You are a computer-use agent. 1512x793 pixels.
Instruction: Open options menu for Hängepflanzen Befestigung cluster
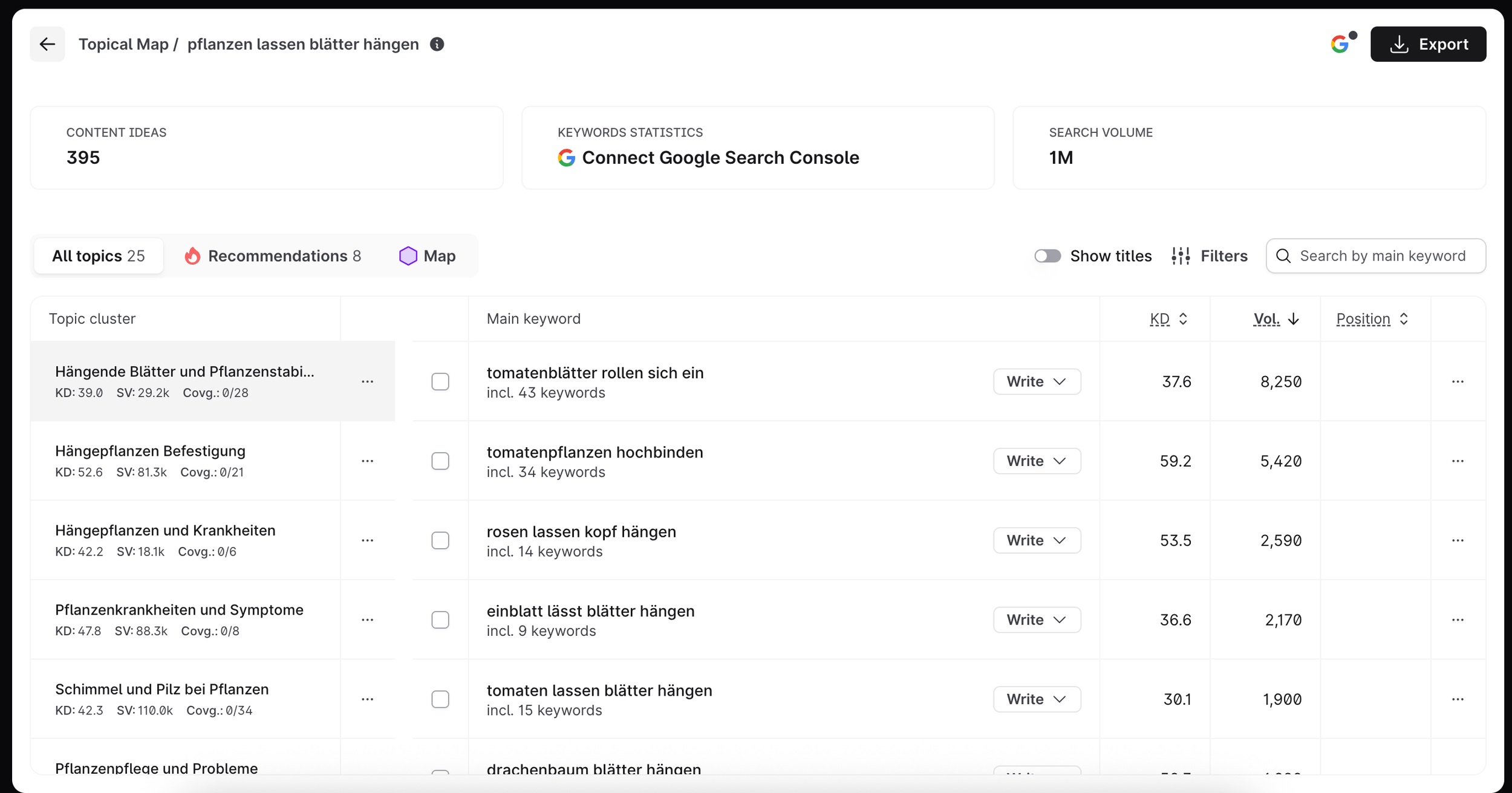pyautogui.click(x=367, y=461)
